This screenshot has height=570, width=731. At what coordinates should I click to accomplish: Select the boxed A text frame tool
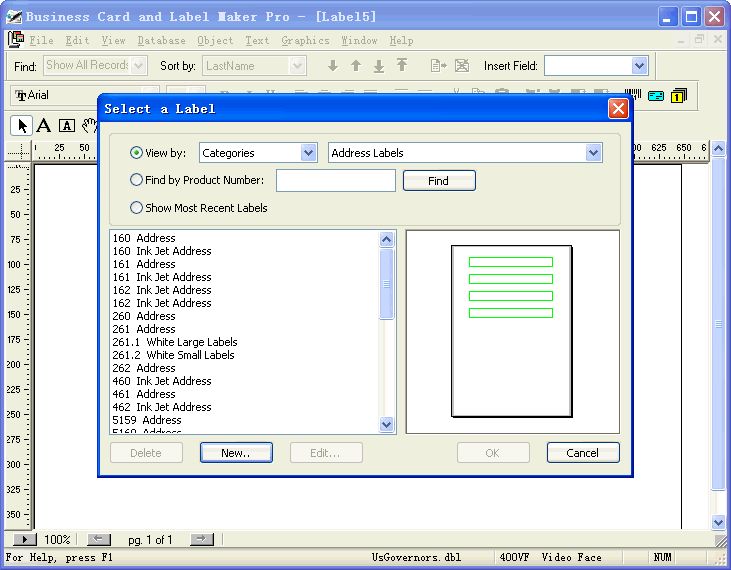67,126
